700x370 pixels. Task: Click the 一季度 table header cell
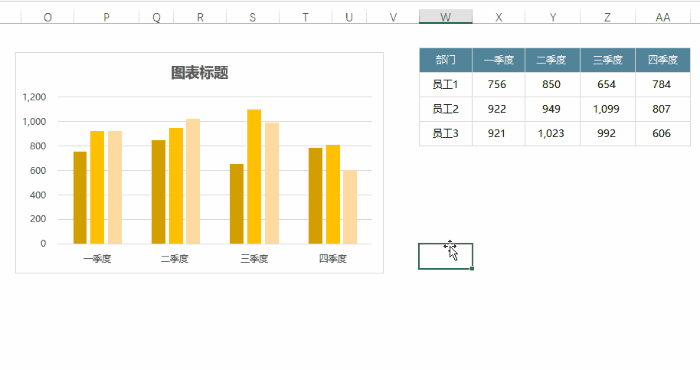pos(499,60)
